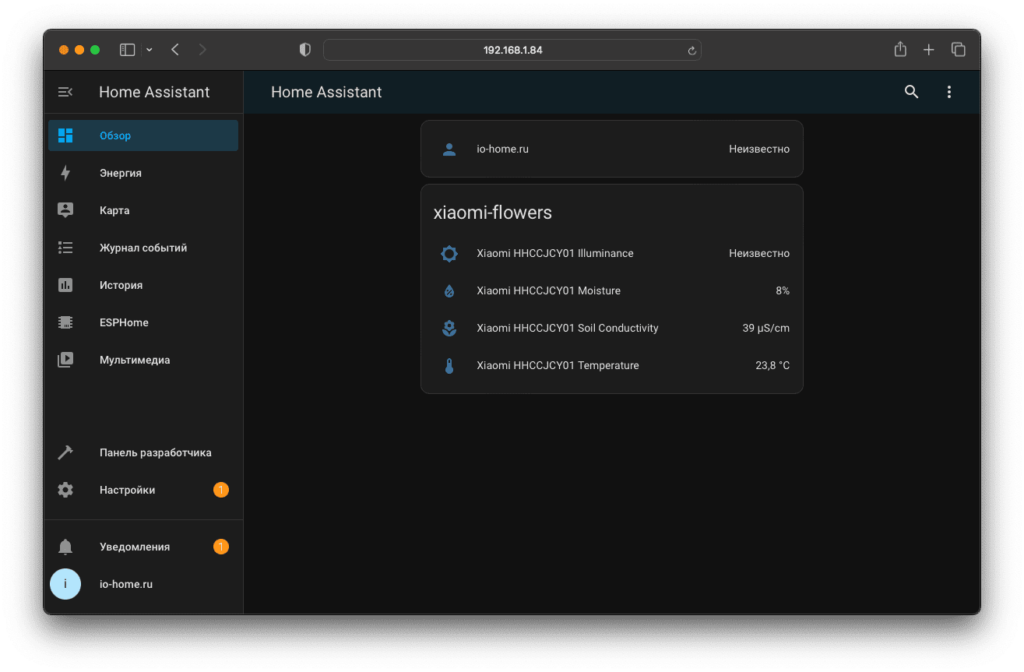Image resolution: width=1024 pixels, height=672 pixels.
Task: Toggle Safari sidebar icon
Action: (x=127, y=50)
